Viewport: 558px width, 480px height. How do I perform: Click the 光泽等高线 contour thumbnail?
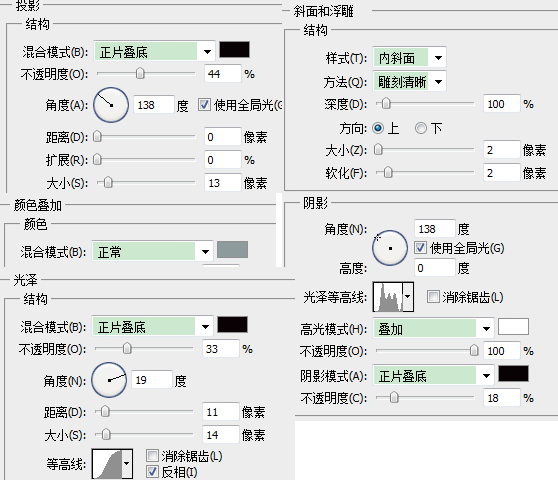(388, 297)
